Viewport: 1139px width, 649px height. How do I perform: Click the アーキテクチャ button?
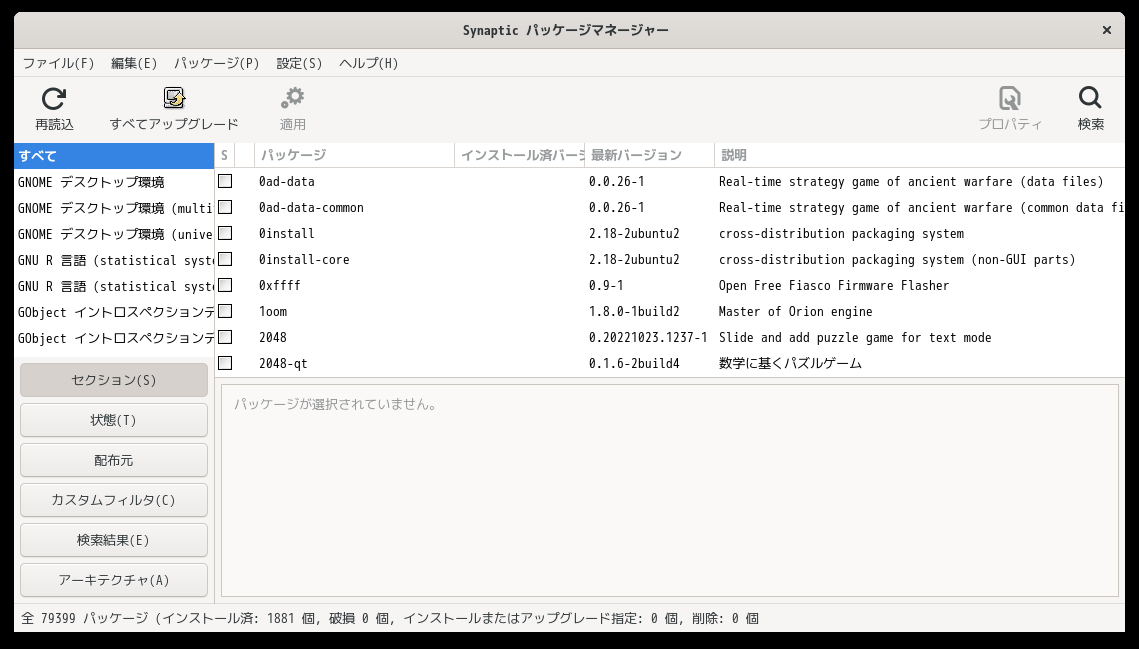(113, 580)
